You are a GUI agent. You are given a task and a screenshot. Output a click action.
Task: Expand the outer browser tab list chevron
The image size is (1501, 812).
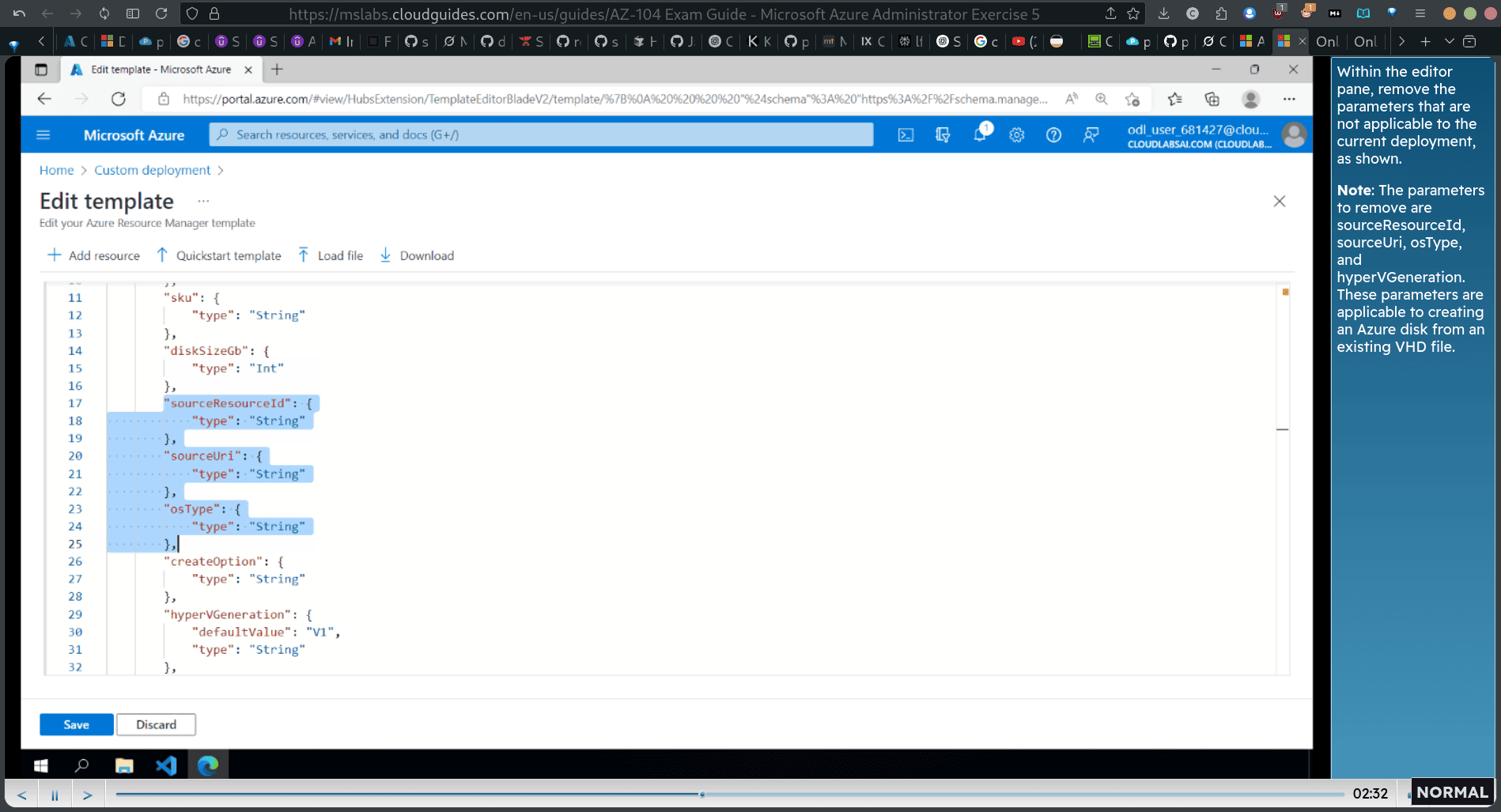[x=1449, y=41]
